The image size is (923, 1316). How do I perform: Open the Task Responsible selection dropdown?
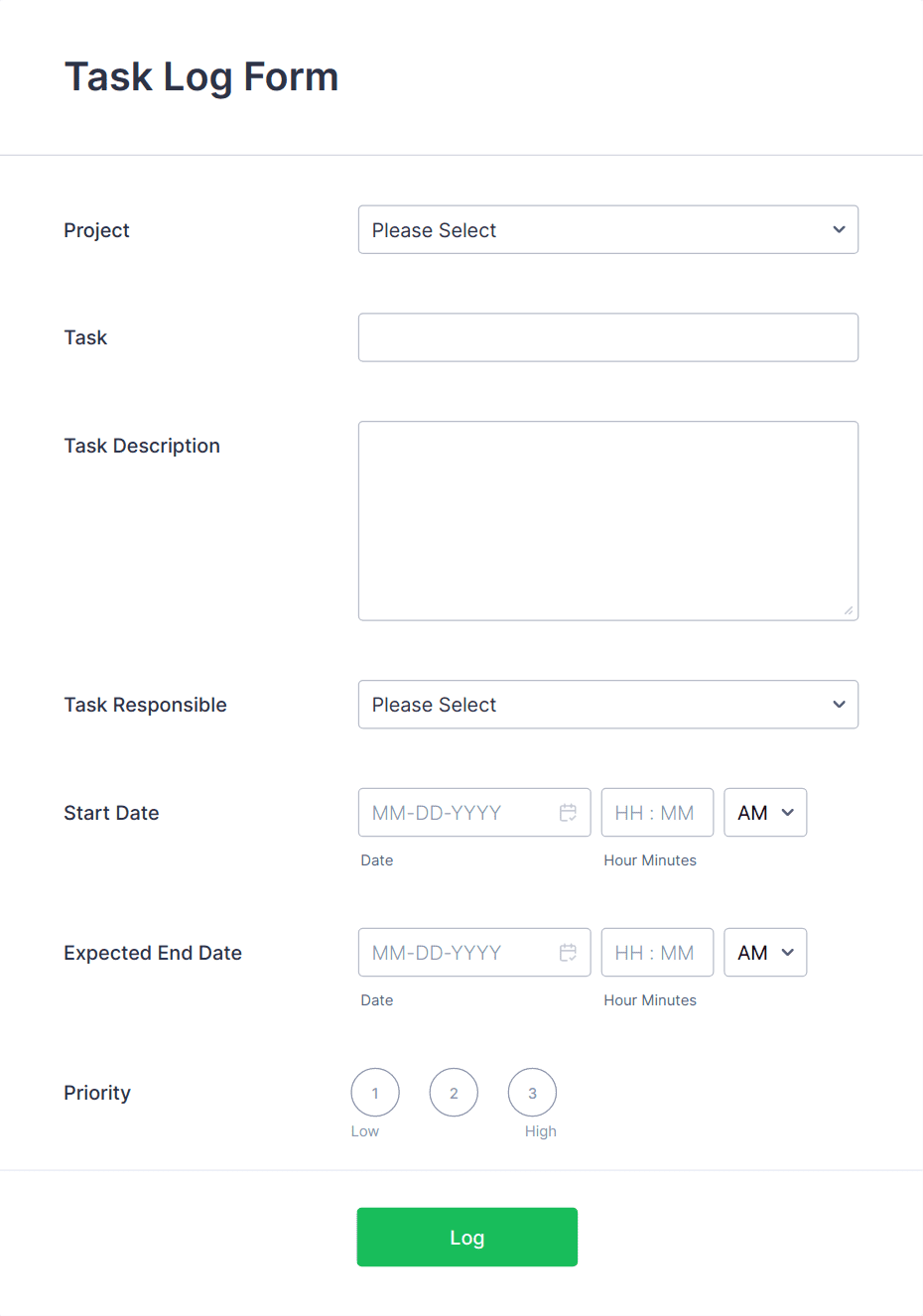pos(608,704)
